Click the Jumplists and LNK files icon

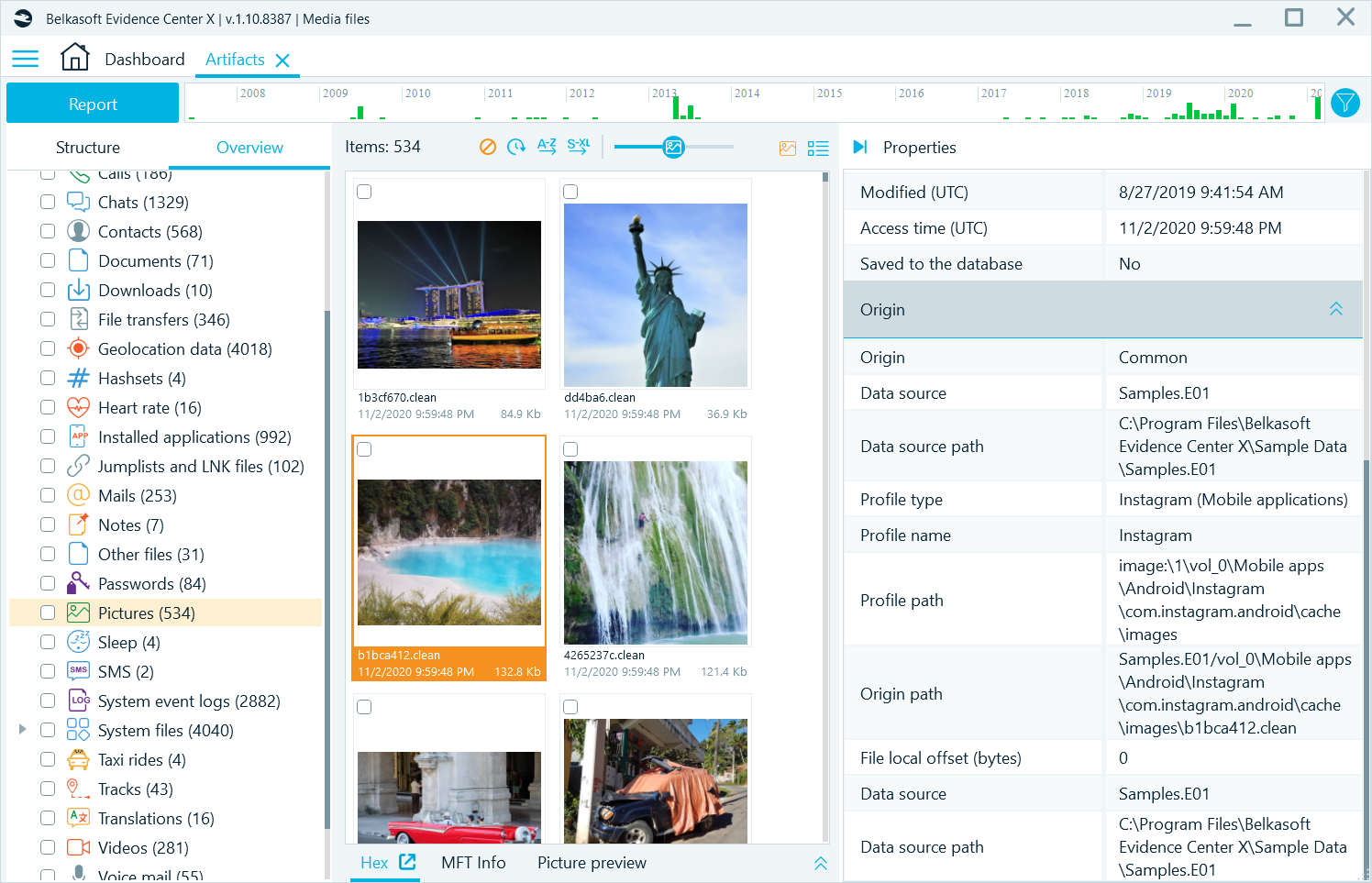coord(78,466)
